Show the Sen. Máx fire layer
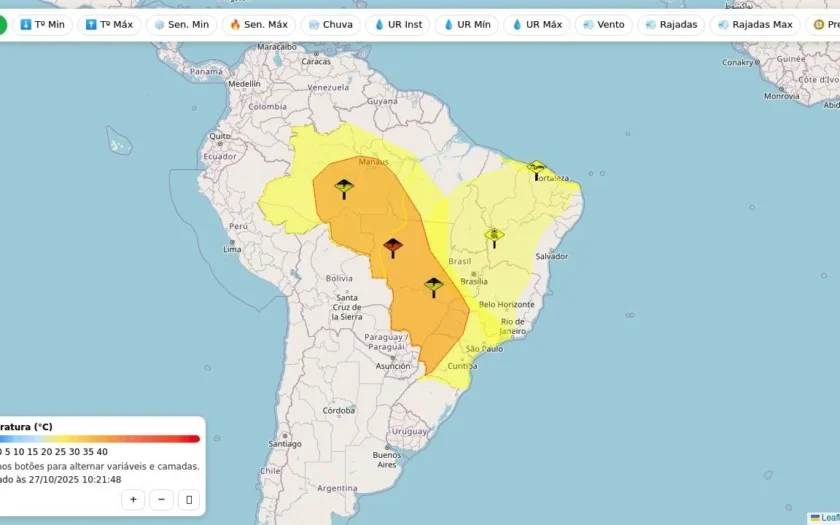Screen dimensions: 840x525 (259, 25)
